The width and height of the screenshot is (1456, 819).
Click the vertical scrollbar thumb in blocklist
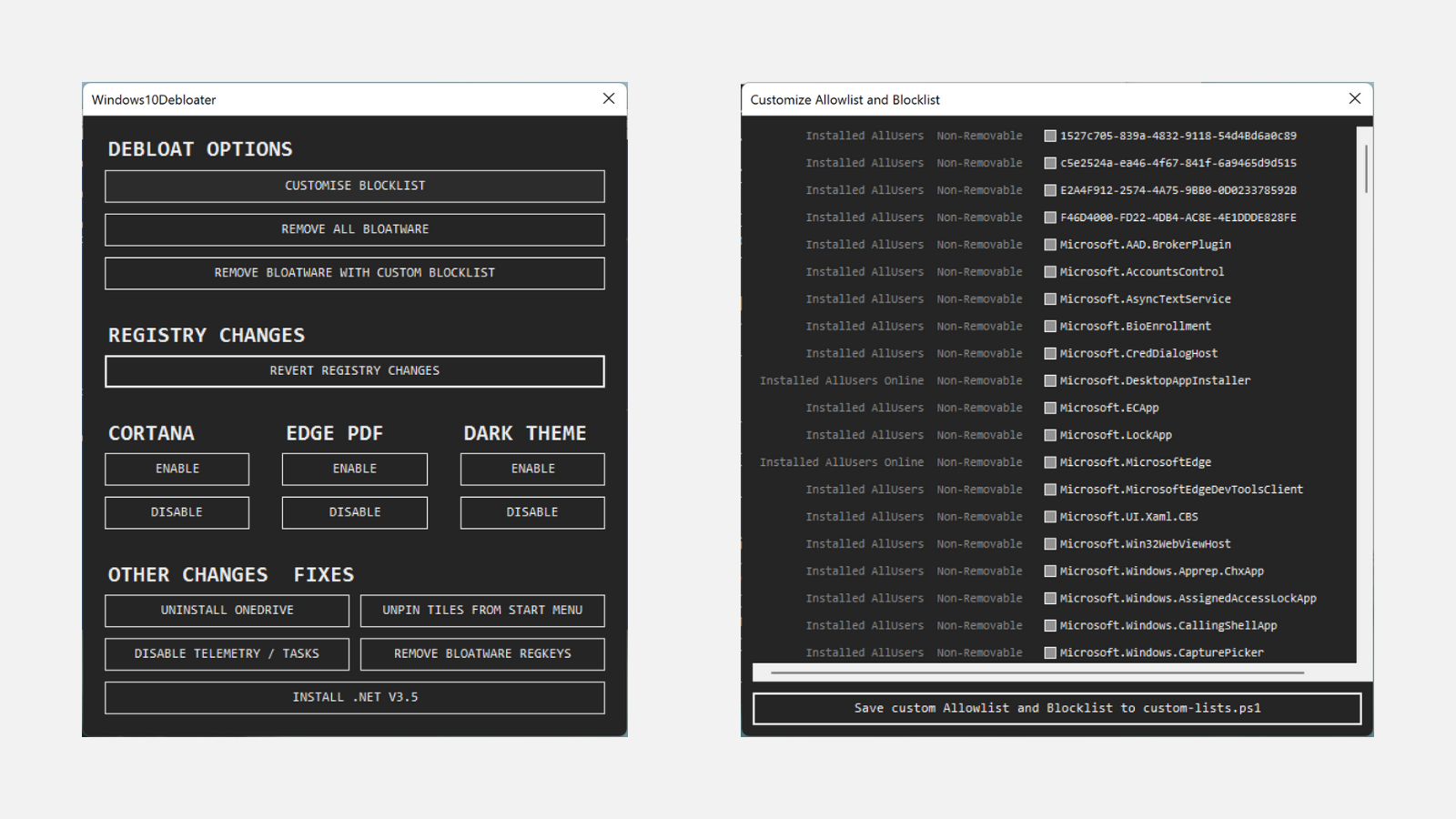1366,168
